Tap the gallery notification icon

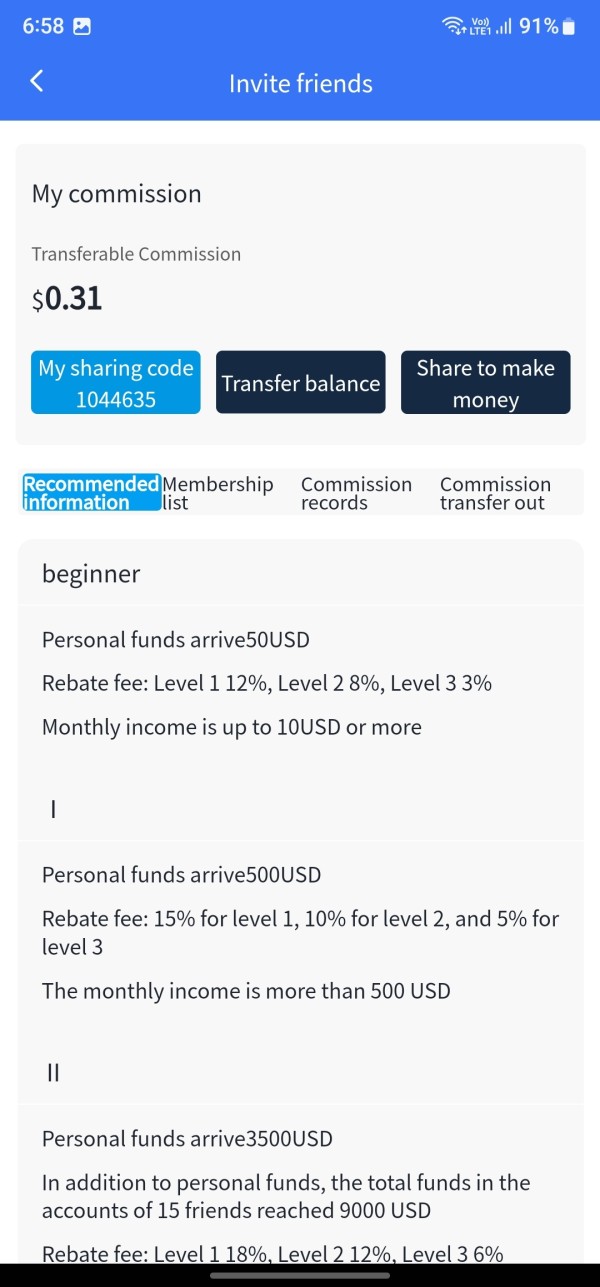82,27
